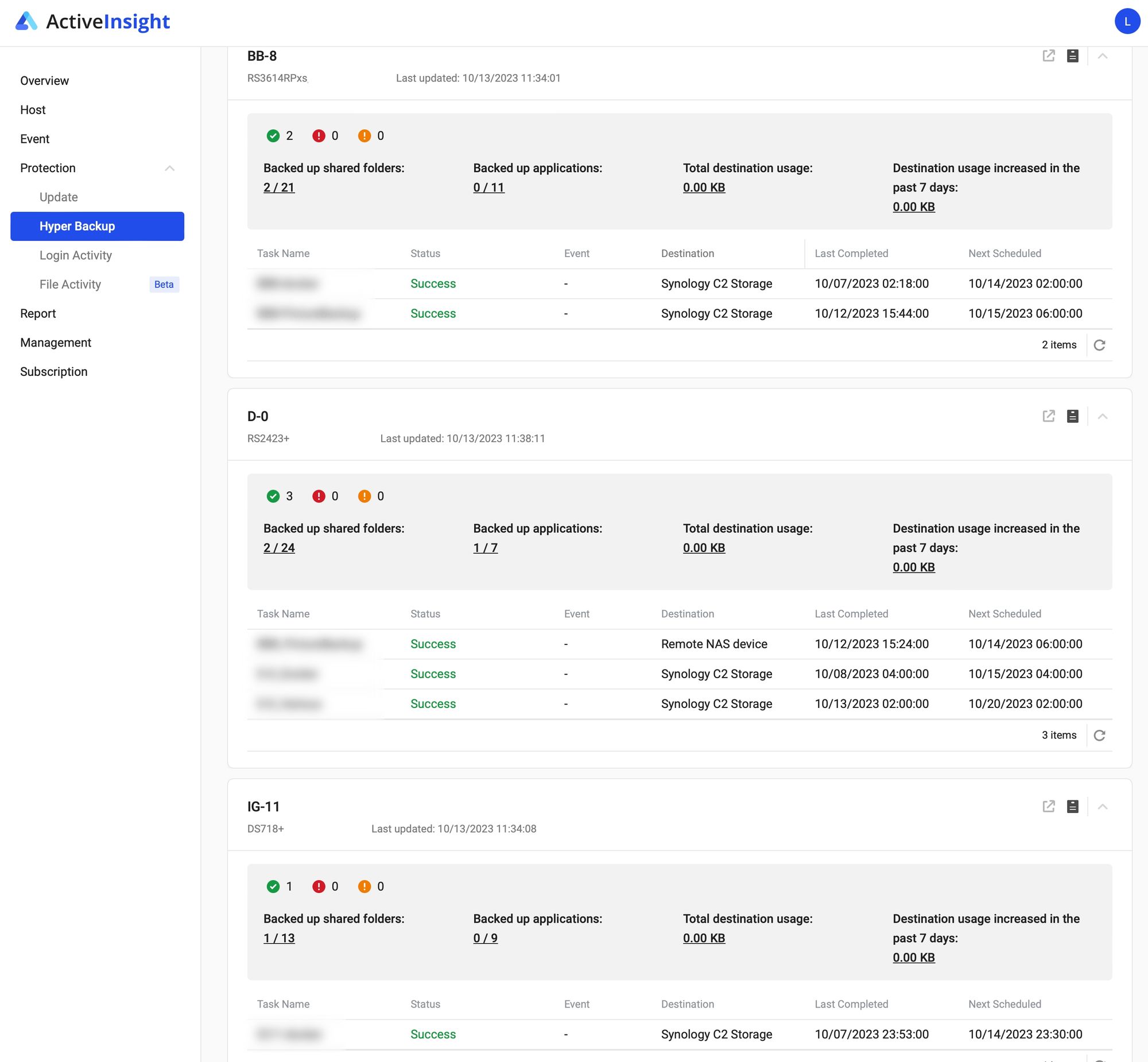Refresh the BB-8 task list

point(1099,345)
